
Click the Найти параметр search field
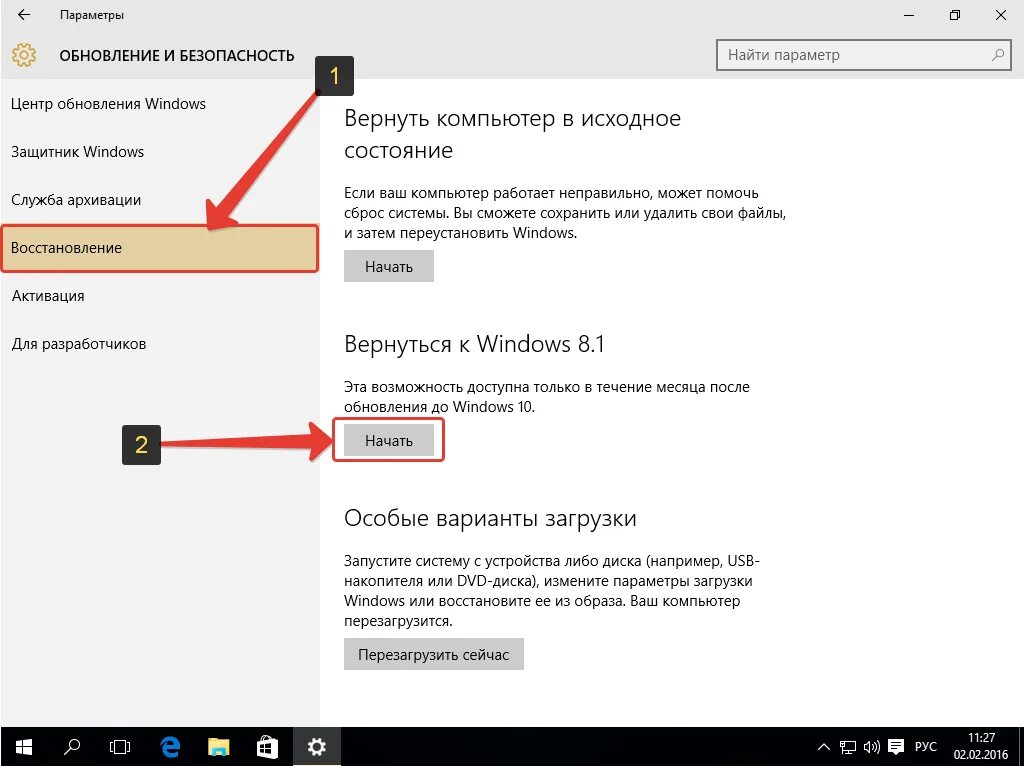pyautogui.click(x=860, y=55)
